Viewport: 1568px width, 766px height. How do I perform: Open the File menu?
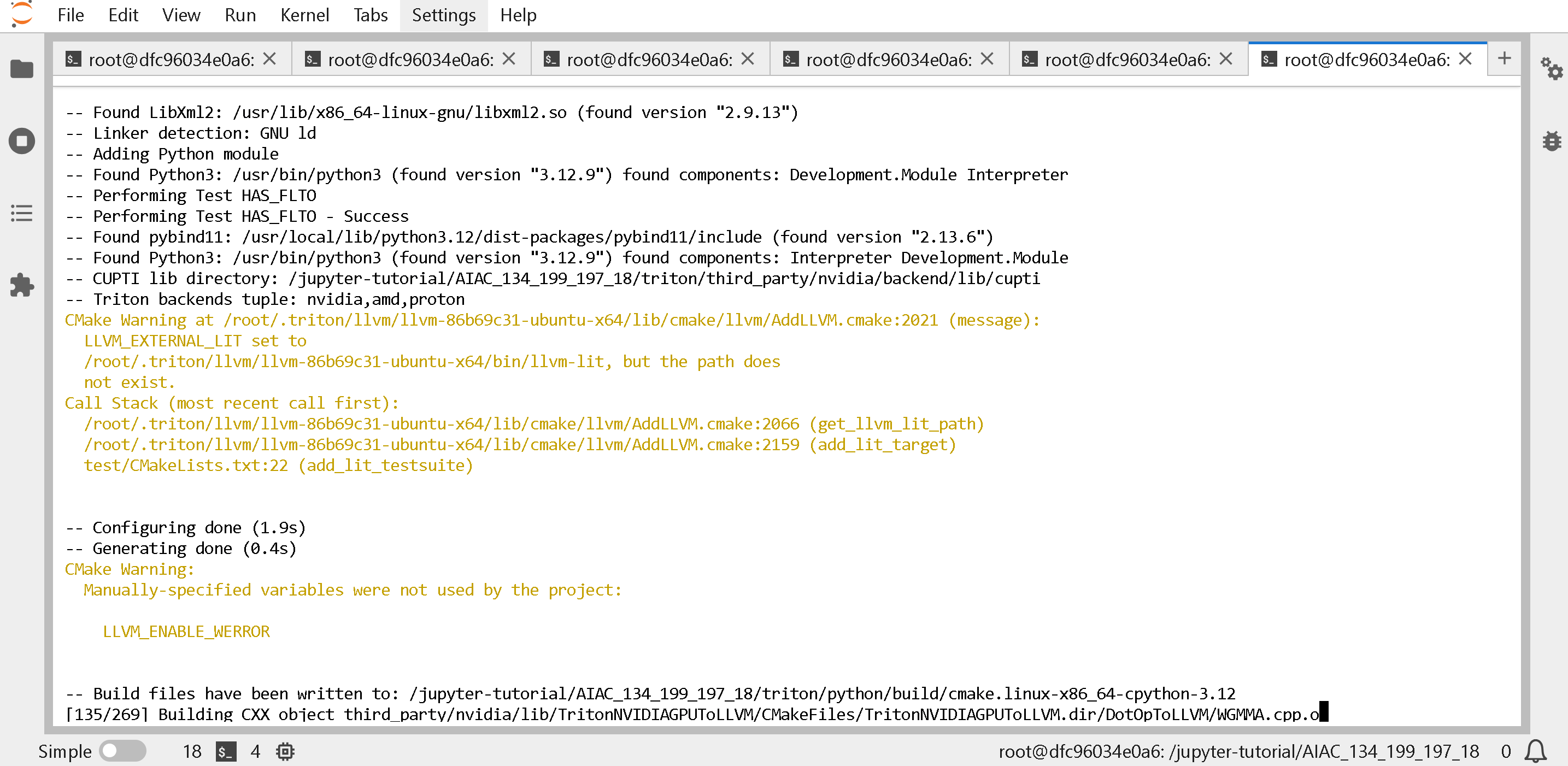coord(71,15)
